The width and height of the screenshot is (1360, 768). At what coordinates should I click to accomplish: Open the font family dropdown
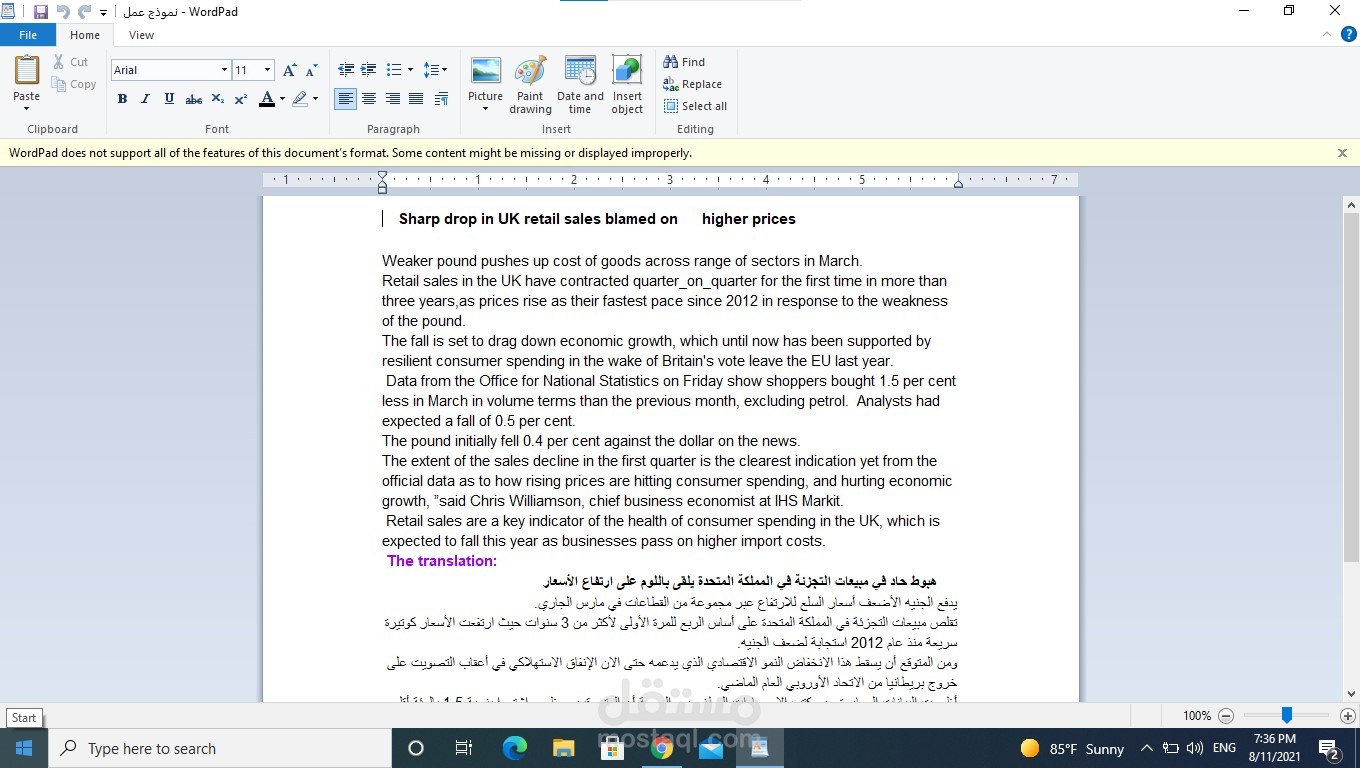click(224, 70)
